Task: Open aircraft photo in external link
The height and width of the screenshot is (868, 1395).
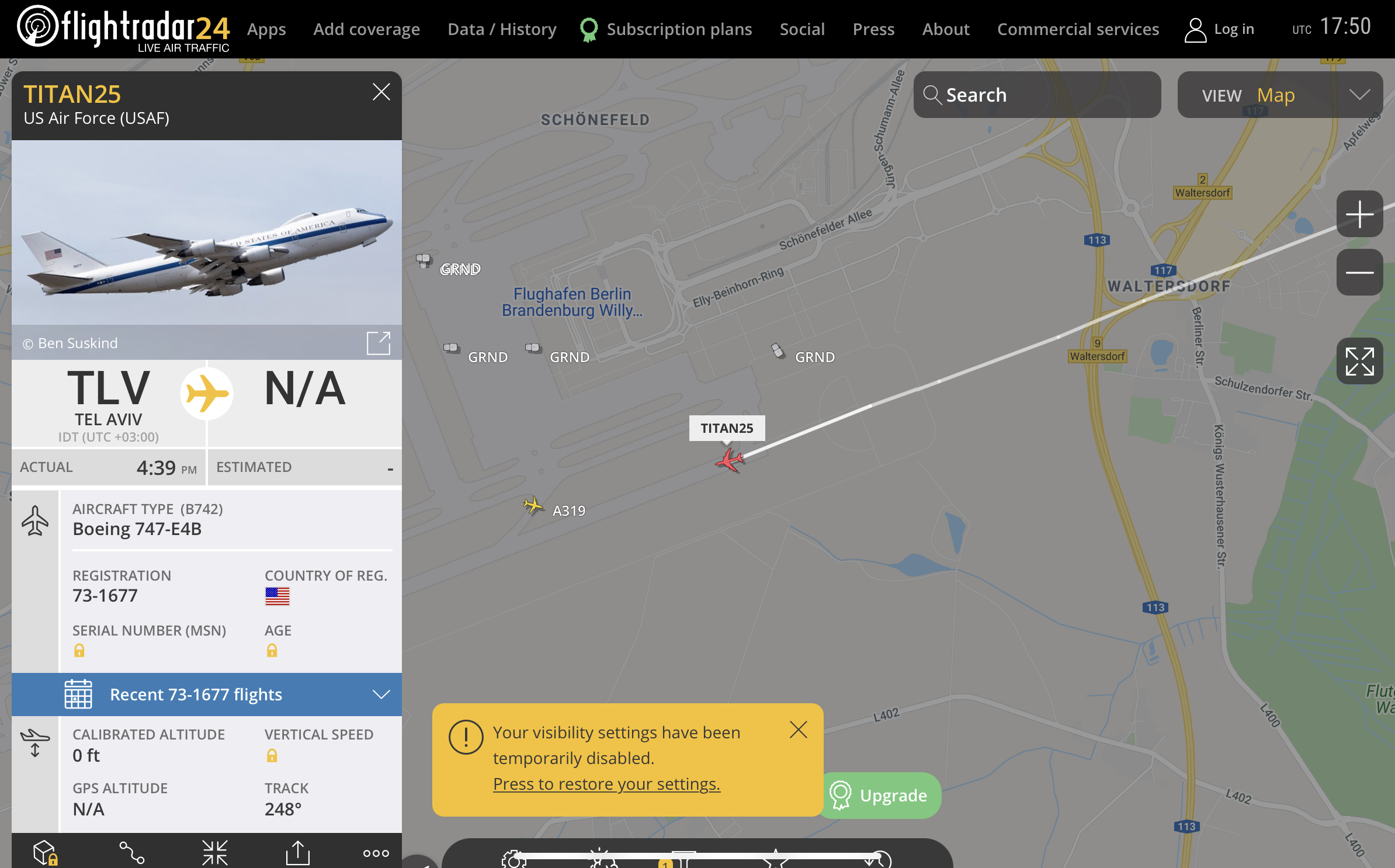Action: coord(378,343)
